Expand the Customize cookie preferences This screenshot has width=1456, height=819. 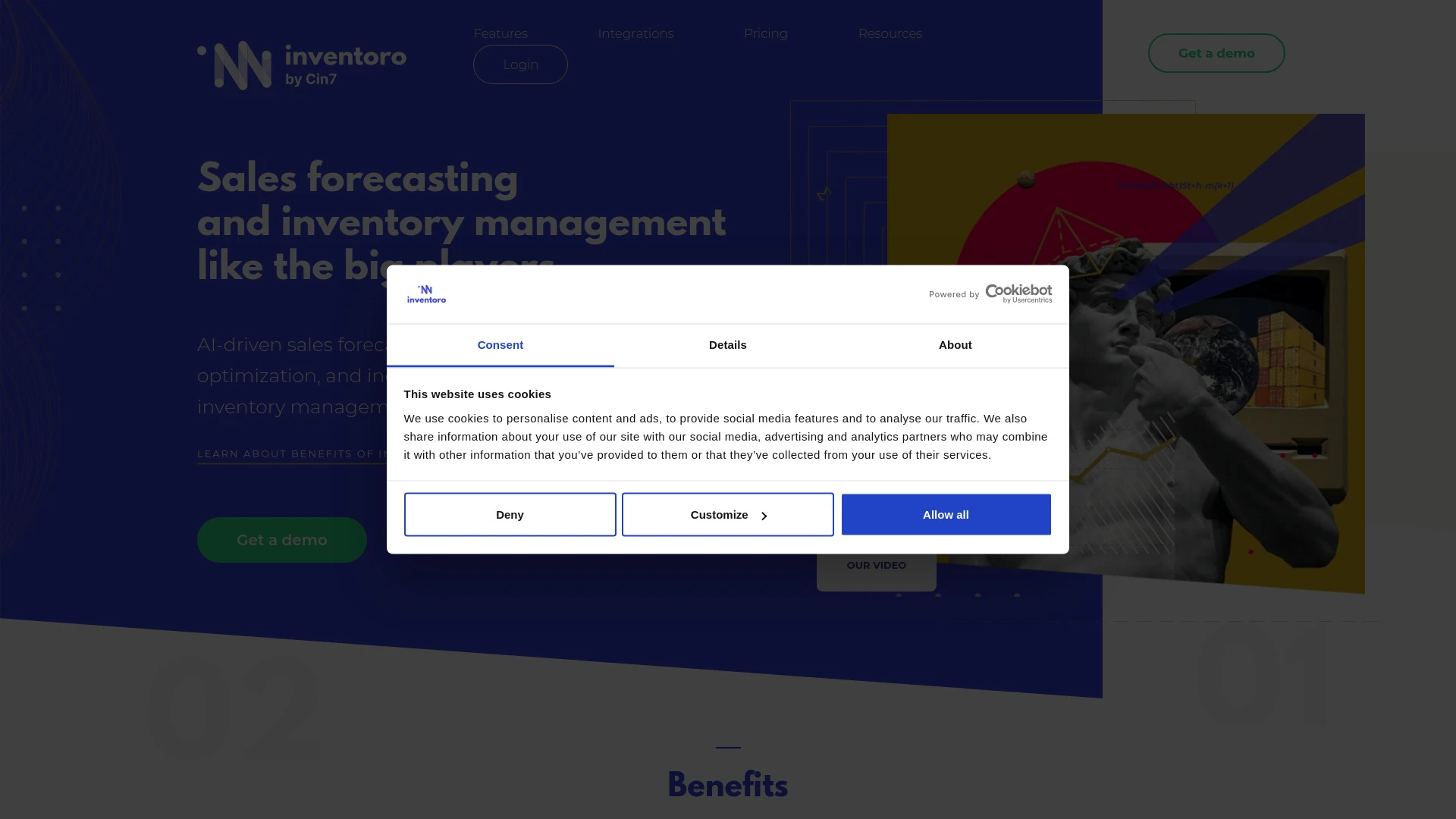(727, 514)
